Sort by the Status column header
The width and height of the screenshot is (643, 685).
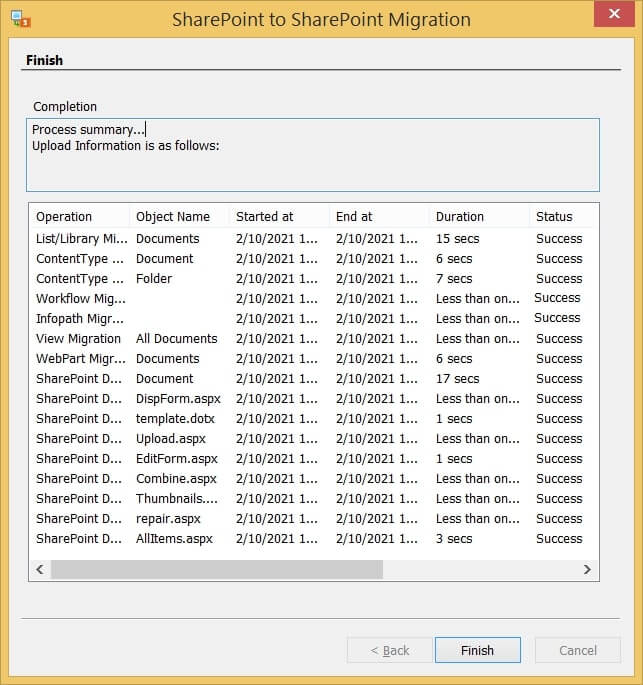pyautogui.click(x=562, y=217)
